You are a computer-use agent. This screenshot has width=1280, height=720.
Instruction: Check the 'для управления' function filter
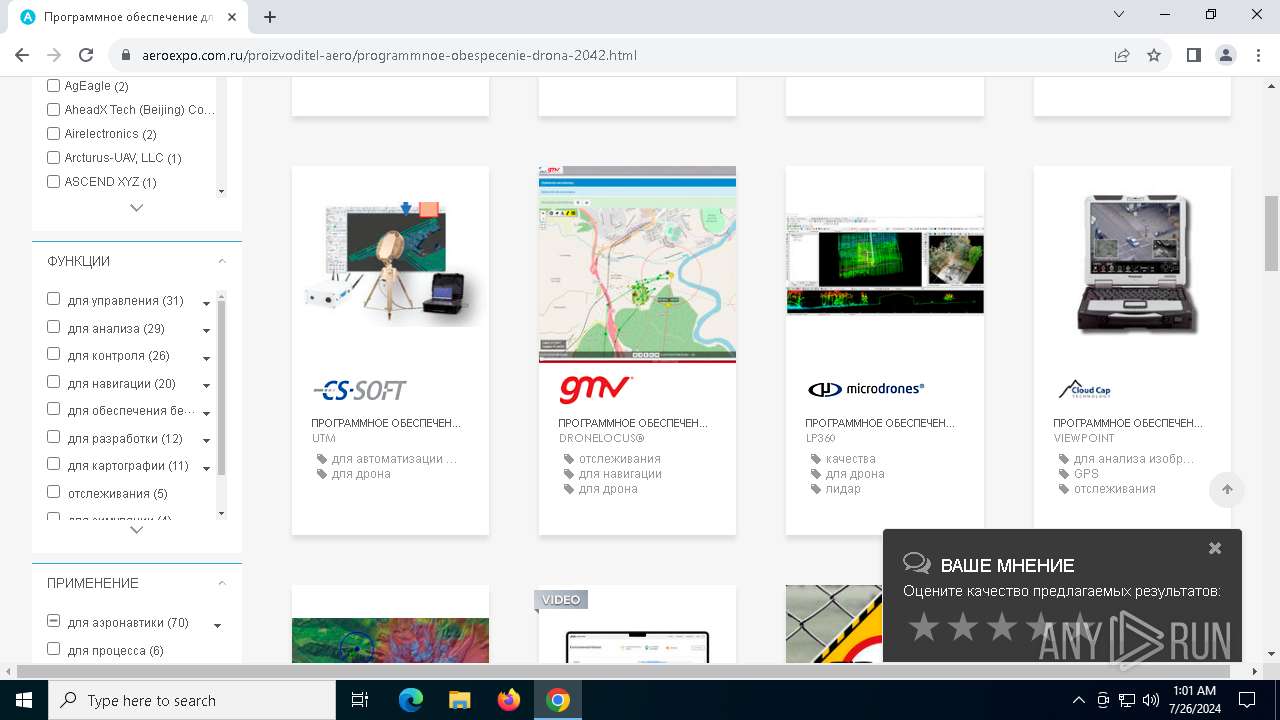tap(54, 299)
